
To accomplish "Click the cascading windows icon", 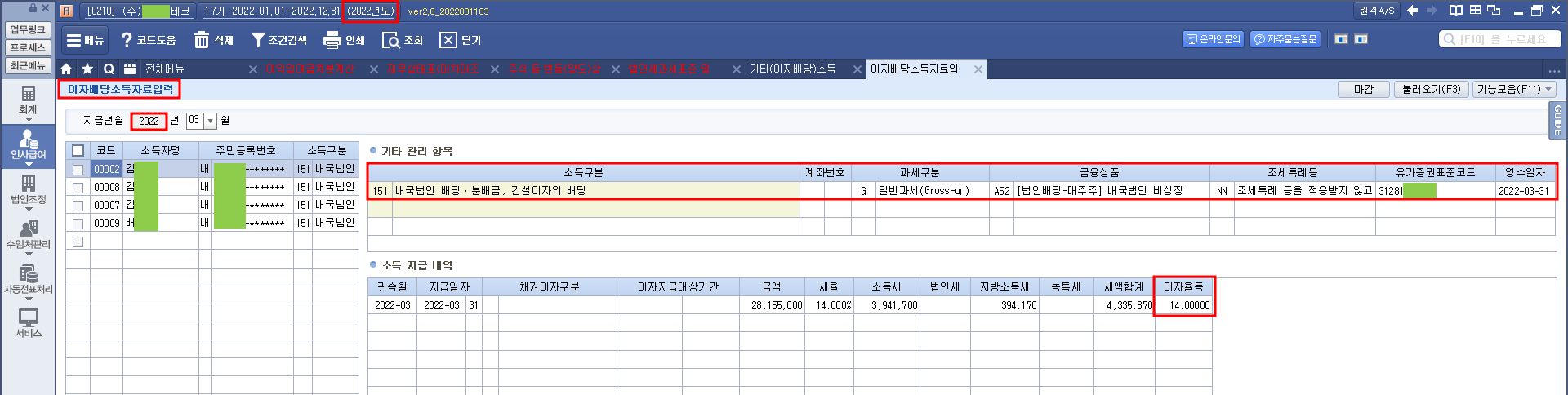I will [x=1494, y=11].
